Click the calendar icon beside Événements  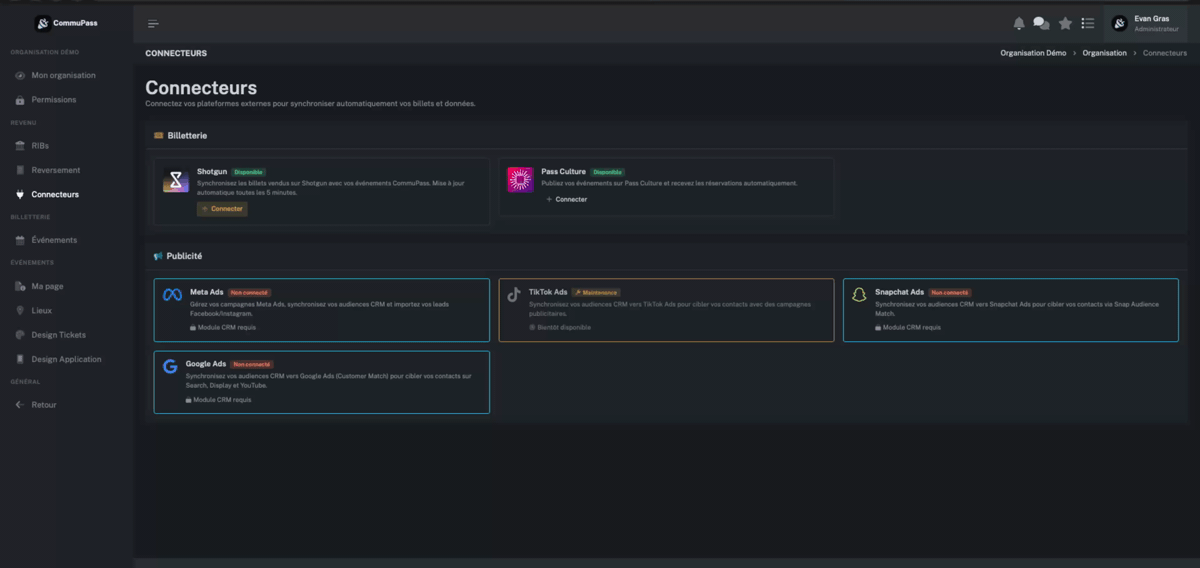(20, 240)
